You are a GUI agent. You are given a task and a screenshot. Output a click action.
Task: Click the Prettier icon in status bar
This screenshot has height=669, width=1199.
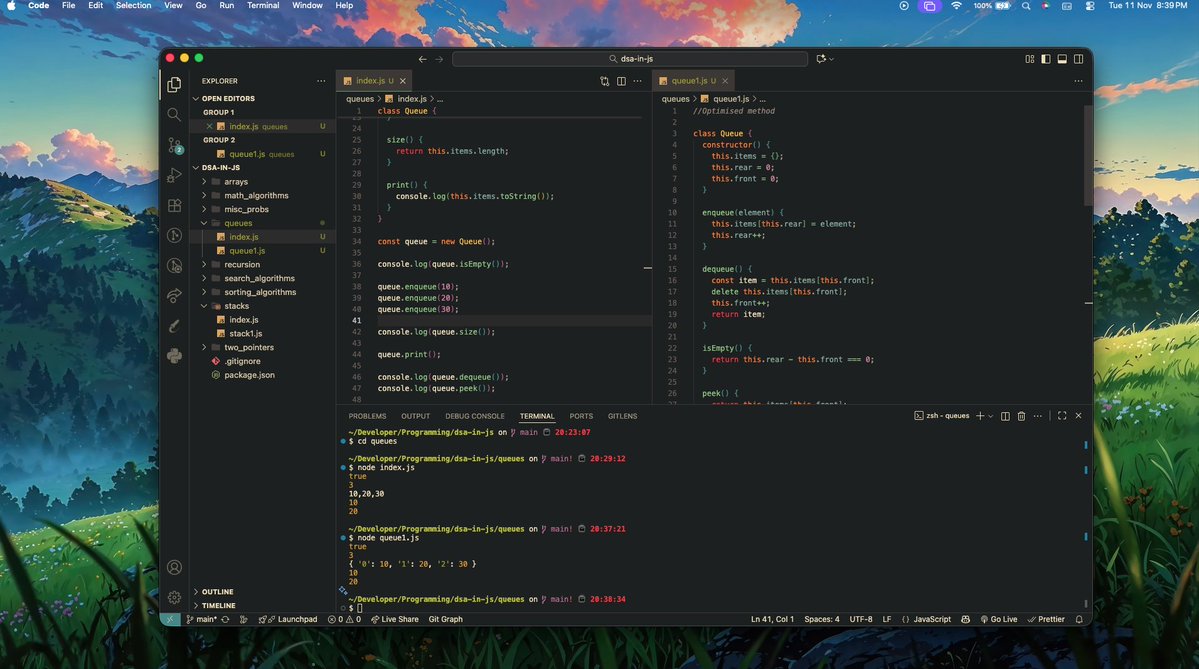point(1046,619)
